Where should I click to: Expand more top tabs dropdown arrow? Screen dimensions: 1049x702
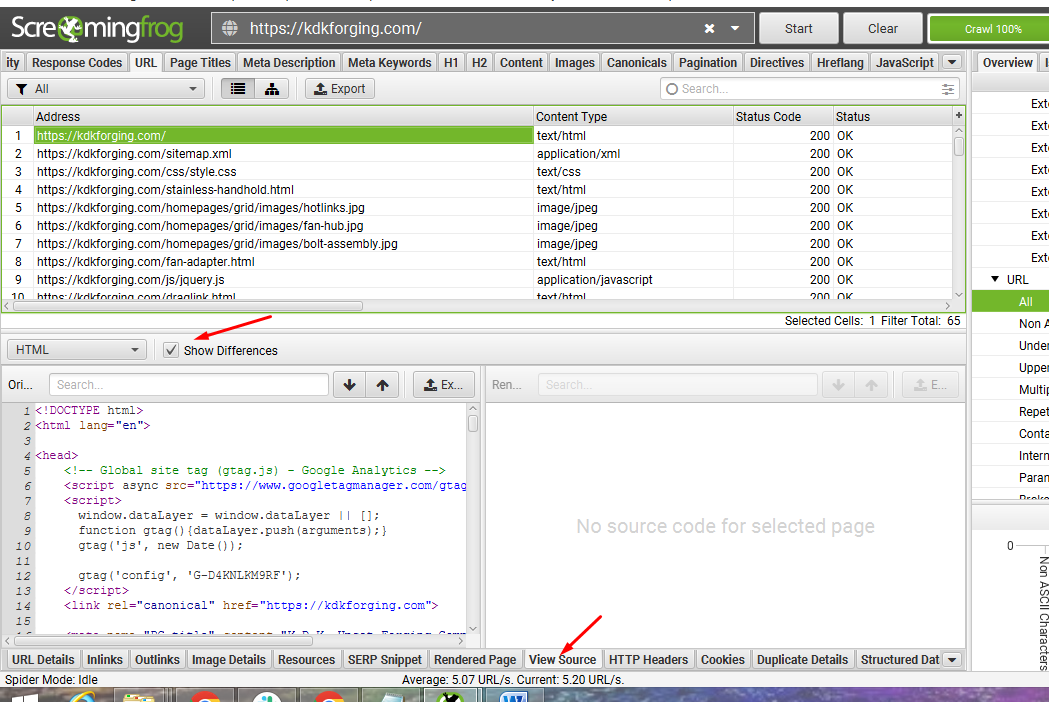tap(951, 62)
